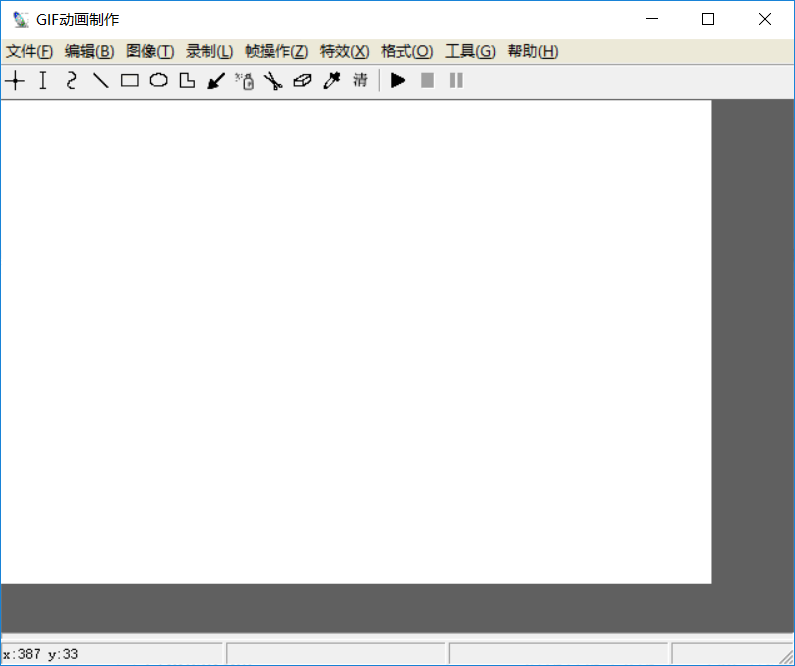Maximize the GIF动画制作 window
Screen dimensions: 795x666
[x=708, y=19]
